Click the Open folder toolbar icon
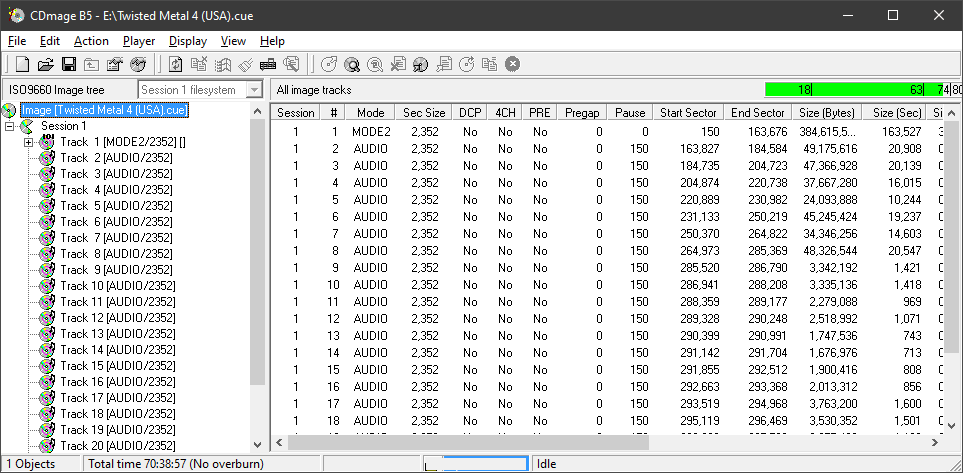The height and width of the screenshot is (473, 963). tap(45, 64)
